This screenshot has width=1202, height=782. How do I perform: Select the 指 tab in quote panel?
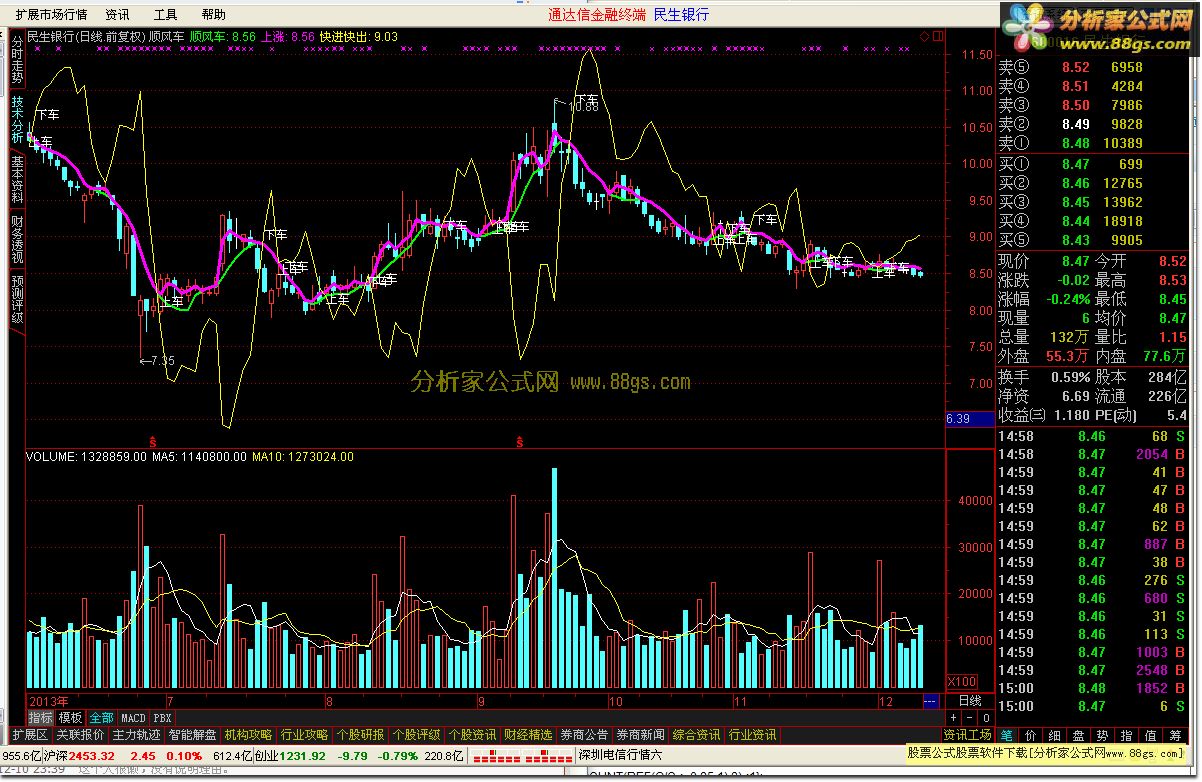pos(1127,735)
